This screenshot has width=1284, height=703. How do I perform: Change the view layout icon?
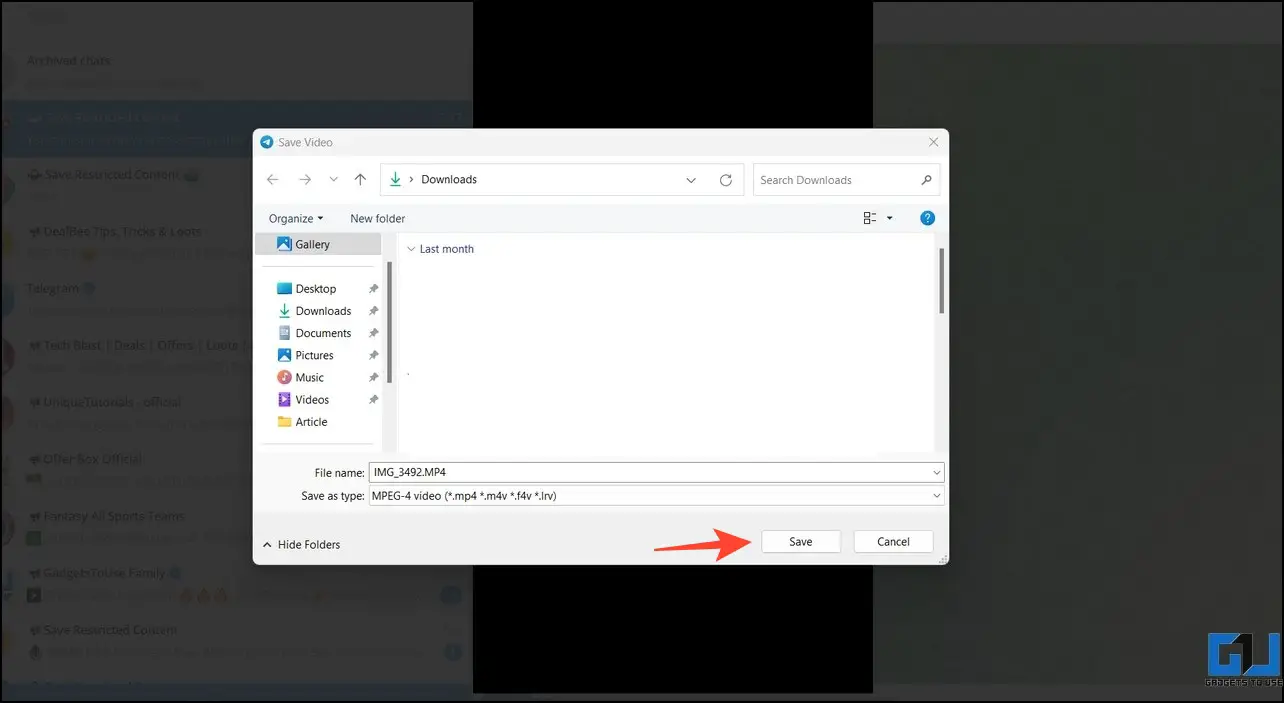[869, 218]
